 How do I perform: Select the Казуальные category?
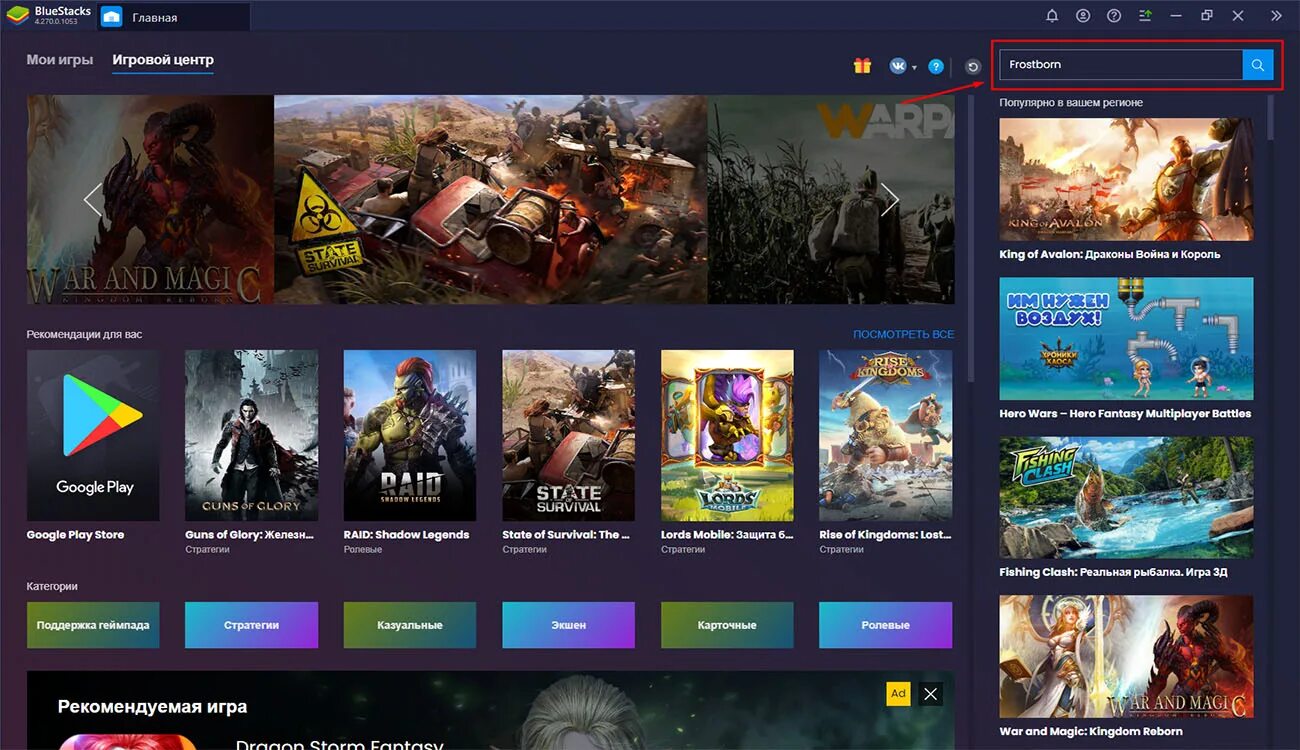pos(410,625)
